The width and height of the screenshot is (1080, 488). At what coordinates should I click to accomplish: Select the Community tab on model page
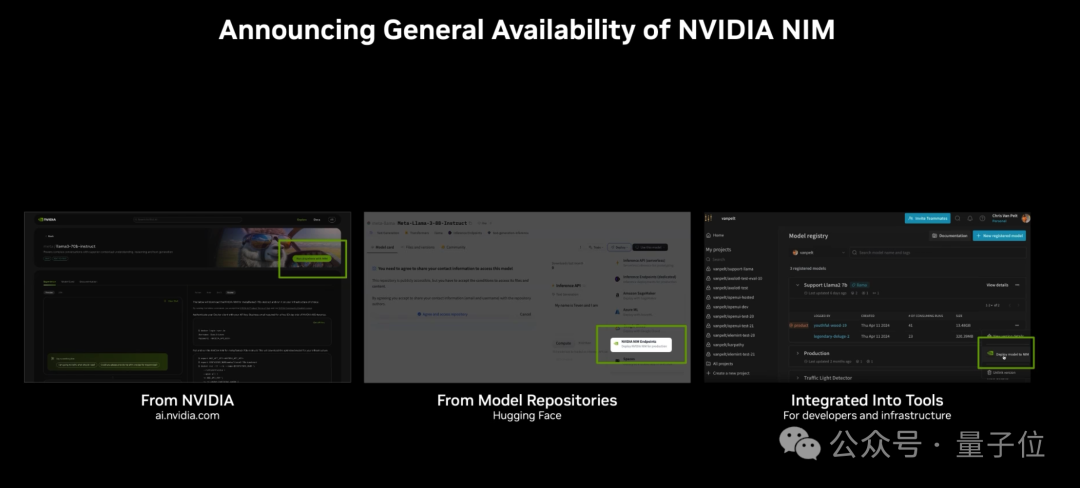[x=454, y=246]
